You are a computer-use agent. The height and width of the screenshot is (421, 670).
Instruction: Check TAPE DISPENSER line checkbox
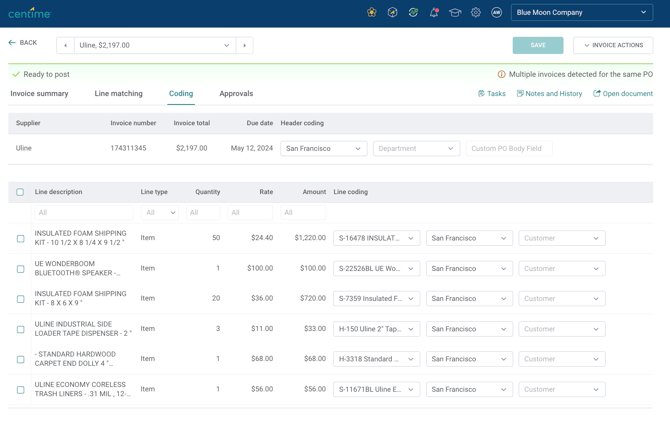tap(21, 329)
